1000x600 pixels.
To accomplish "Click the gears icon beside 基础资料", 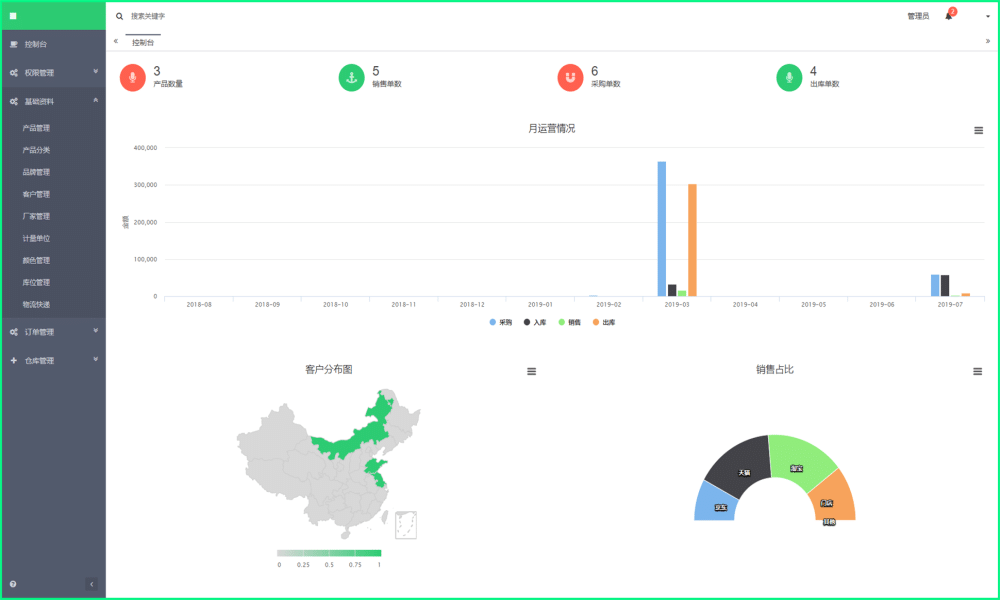I will click(x=13, y=101).
